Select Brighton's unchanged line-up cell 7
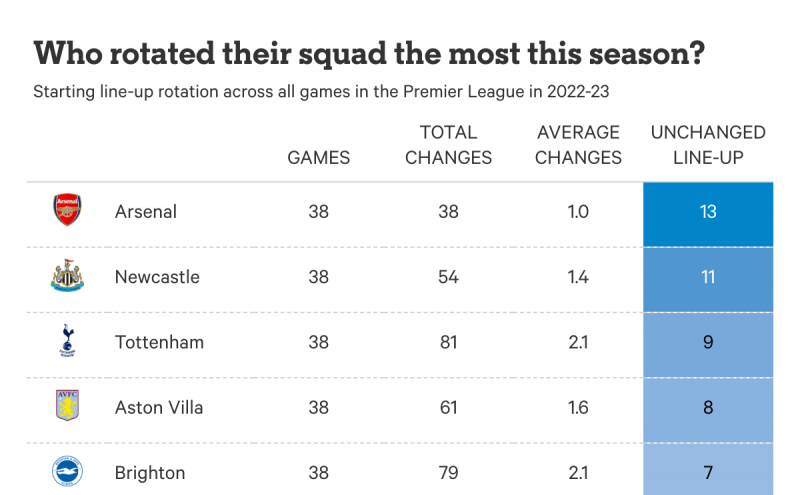Viewport: 800px width, 495px height. (708, 470)
